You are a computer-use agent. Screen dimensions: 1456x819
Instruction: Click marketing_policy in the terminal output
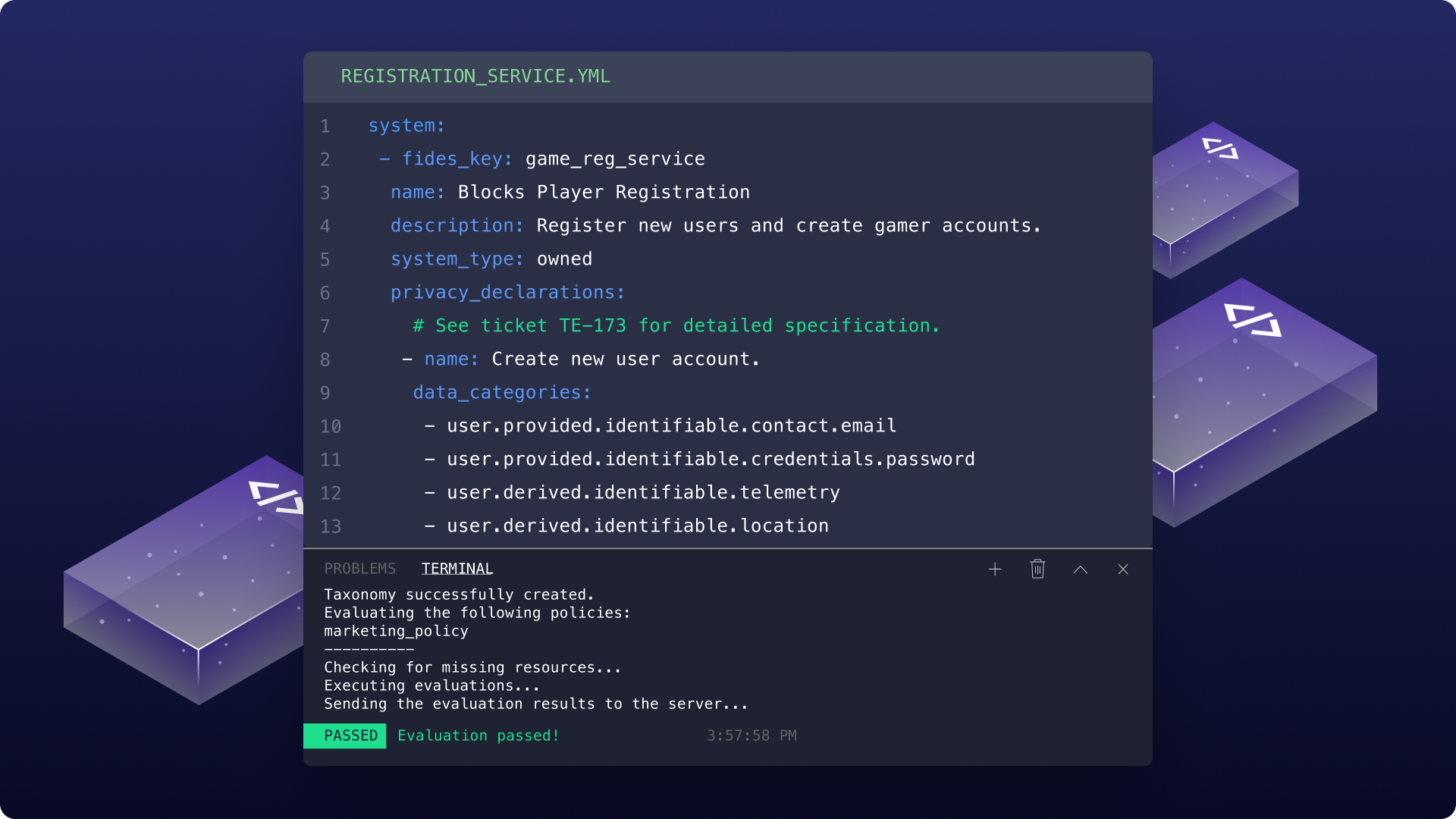396,631
